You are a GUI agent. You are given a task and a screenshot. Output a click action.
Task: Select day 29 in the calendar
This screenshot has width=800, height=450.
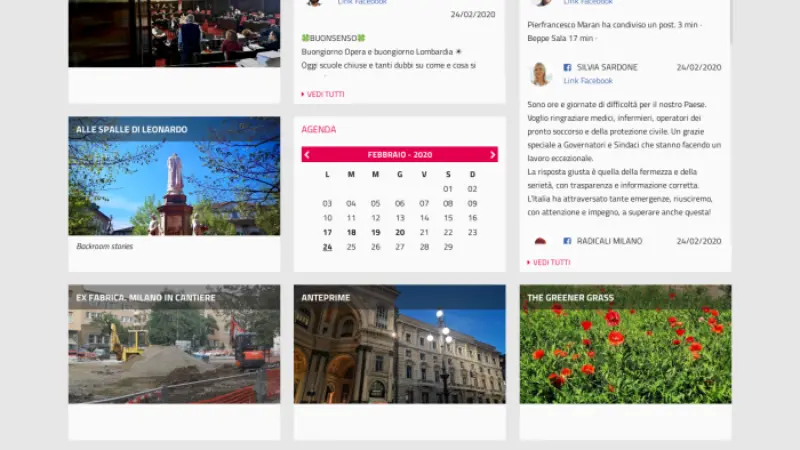tap(448, 247)
